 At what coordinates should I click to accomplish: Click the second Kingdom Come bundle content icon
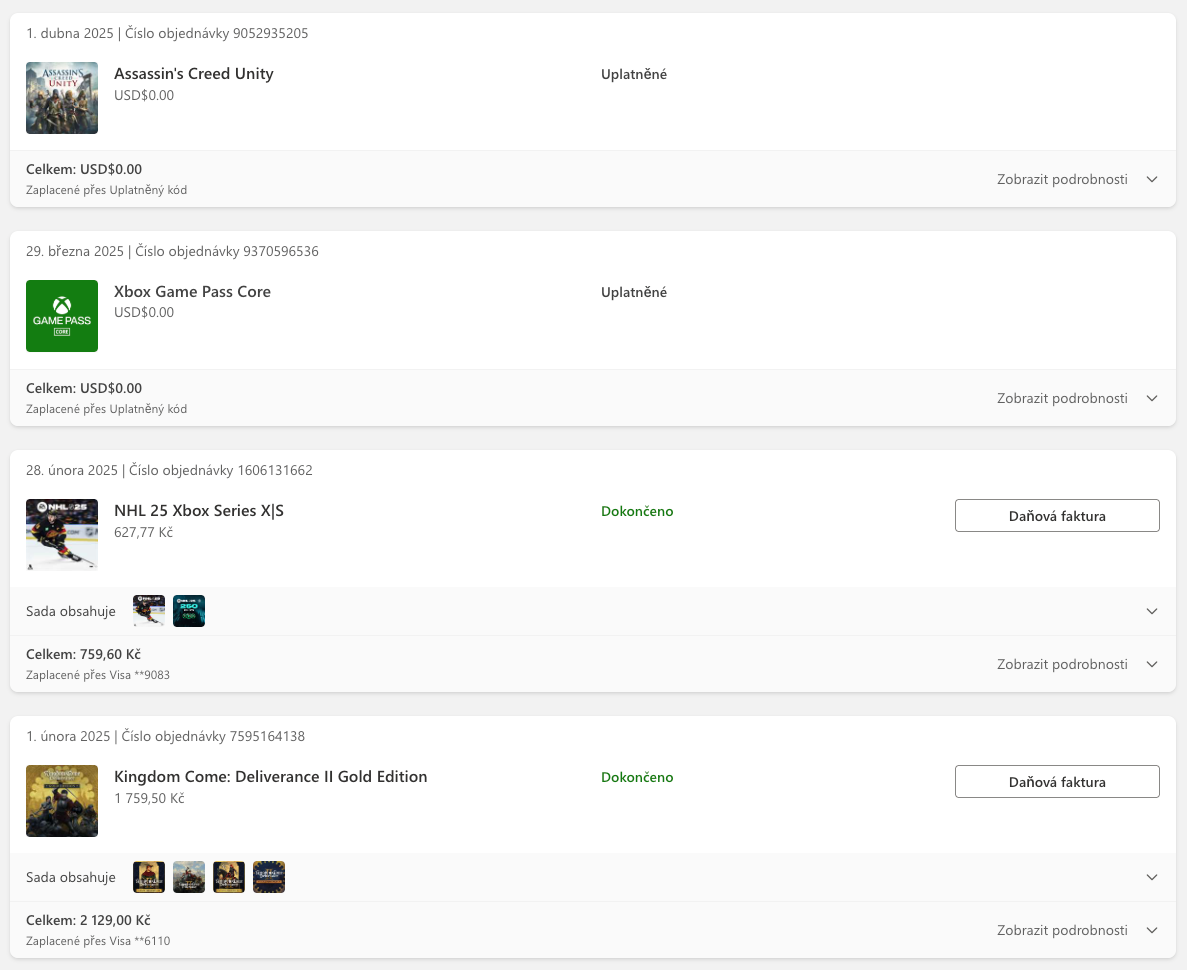coord(189,877)
